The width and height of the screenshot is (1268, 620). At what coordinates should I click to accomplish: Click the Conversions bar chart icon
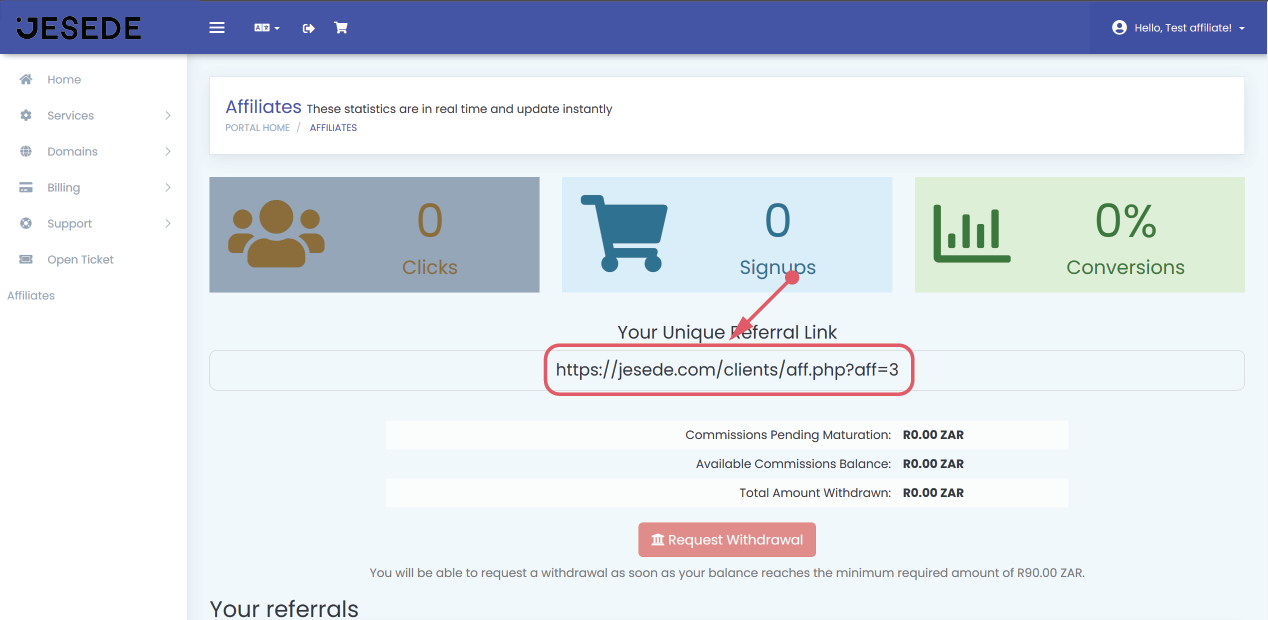tap(970, 234)
